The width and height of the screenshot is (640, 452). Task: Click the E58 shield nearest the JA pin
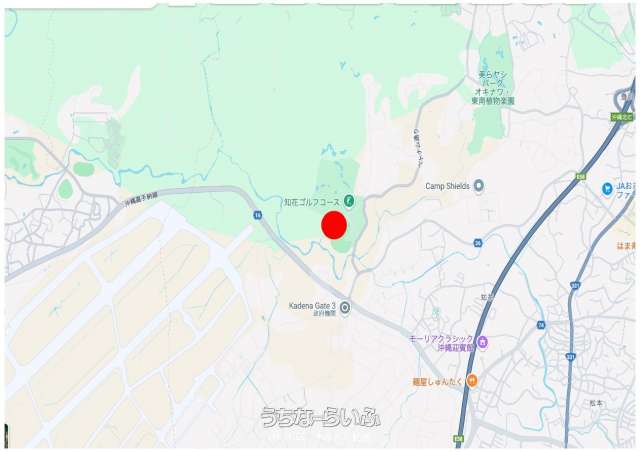(581, 177)
